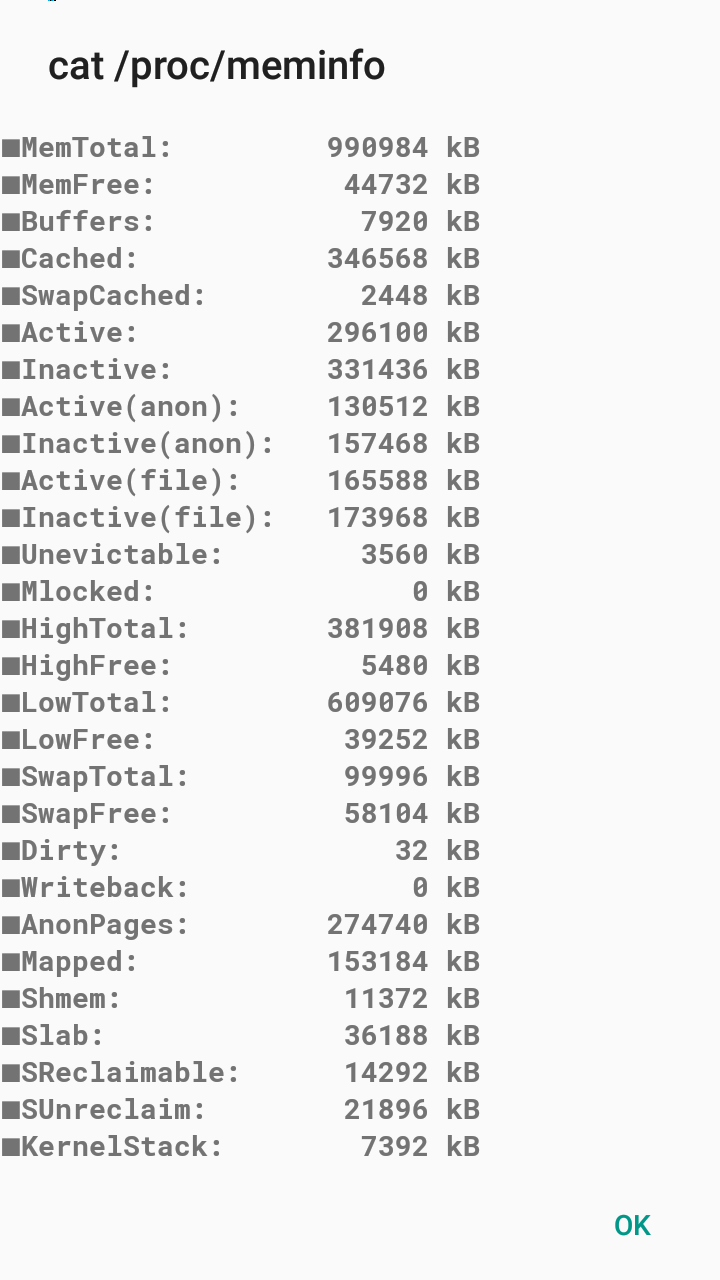The image size is (720, 1280).
Task: Select the SReclaimable label
Action: tap(131, 1073)
